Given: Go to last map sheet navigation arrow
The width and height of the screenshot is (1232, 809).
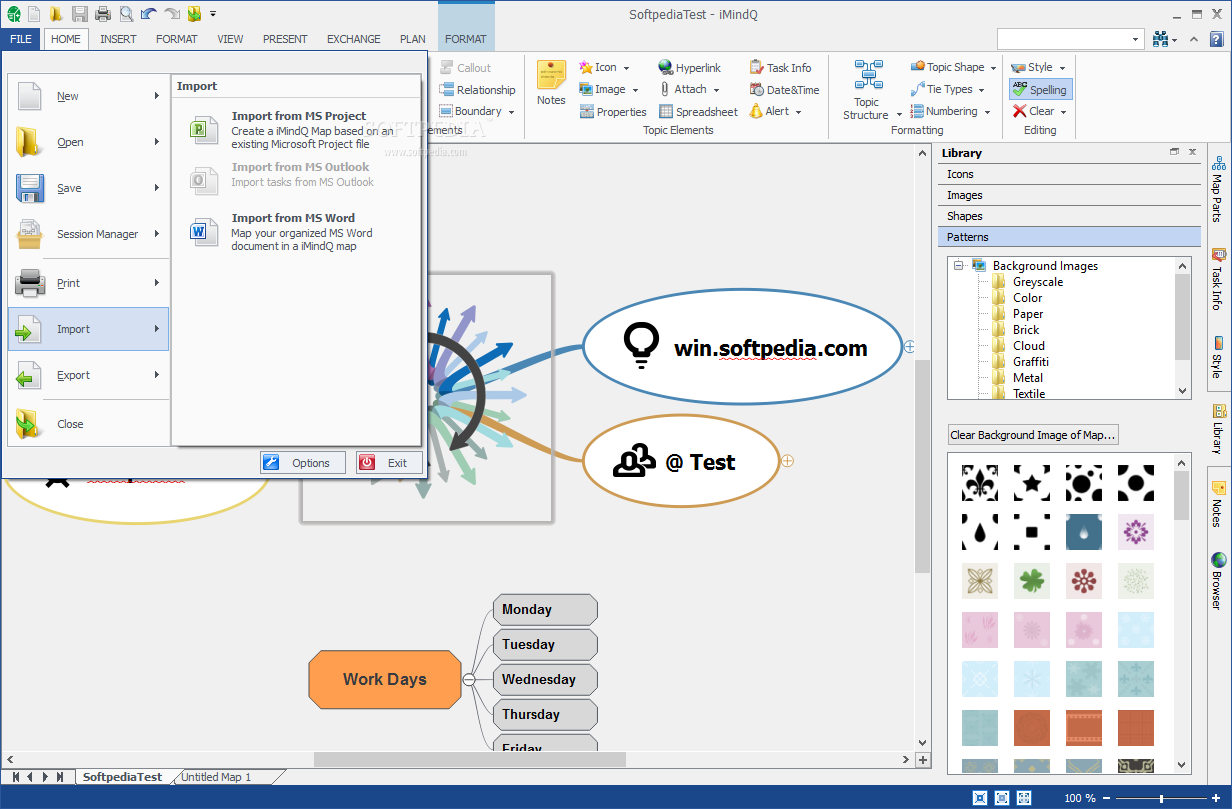Looking at the screenshot, I should 60,777.
